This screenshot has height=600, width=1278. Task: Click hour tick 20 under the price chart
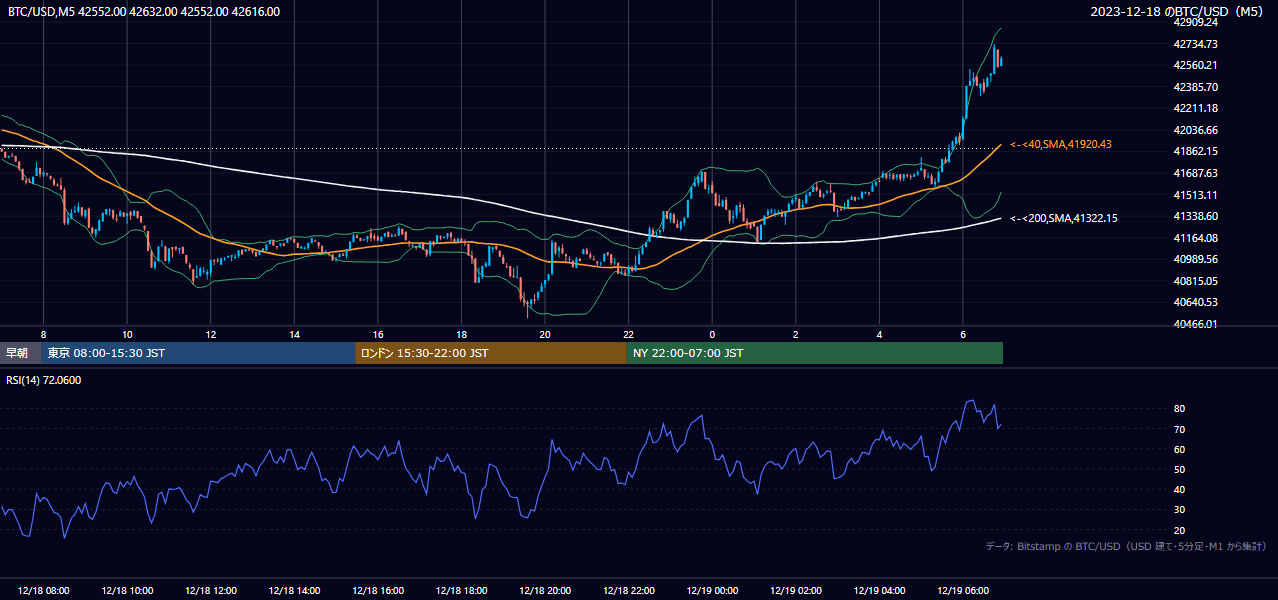545,334
